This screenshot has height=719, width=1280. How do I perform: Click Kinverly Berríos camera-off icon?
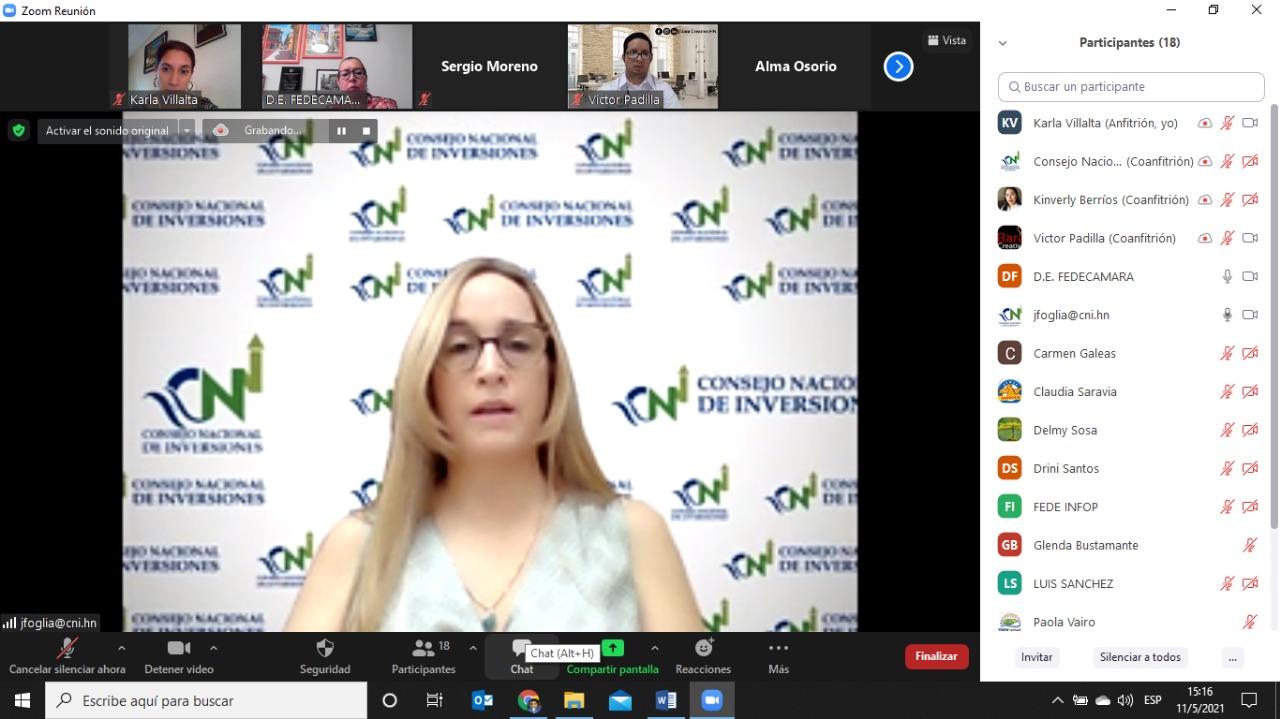1250,200
